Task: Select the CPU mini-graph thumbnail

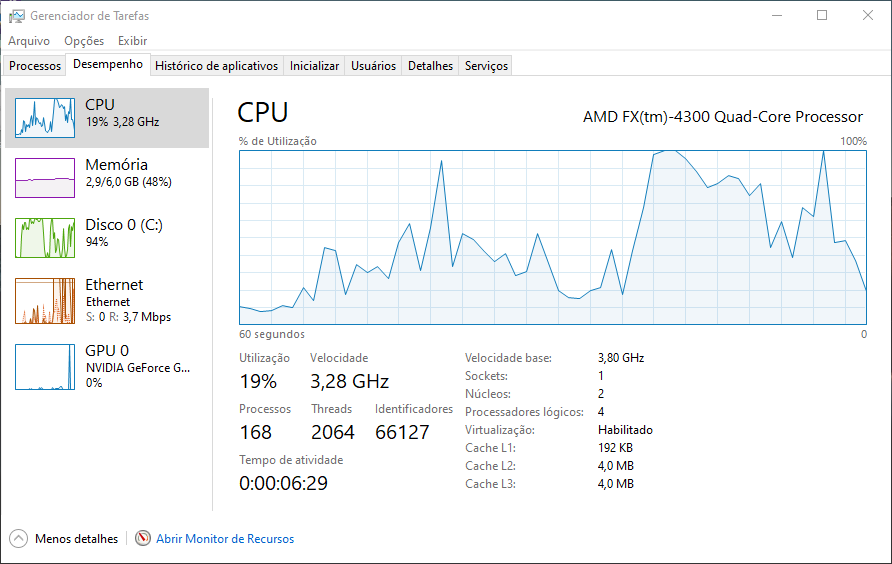Action: click(x=45, y=118)
